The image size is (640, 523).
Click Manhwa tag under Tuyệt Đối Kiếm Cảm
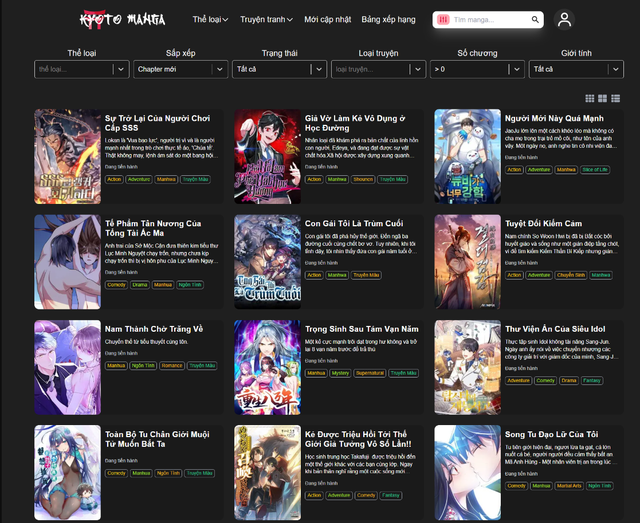pos(600,275)
